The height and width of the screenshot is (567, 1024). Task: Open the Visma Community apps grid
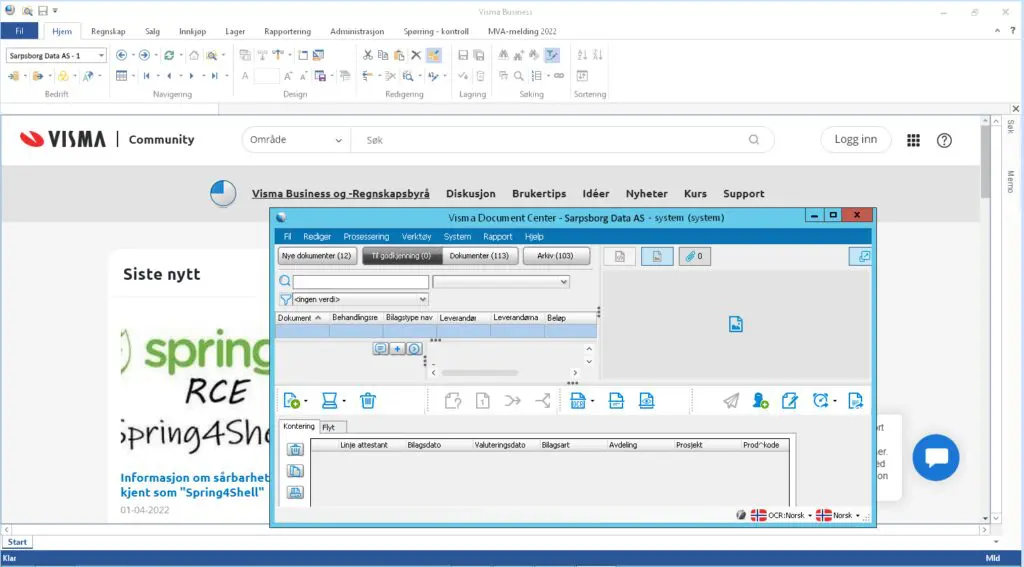913,141
